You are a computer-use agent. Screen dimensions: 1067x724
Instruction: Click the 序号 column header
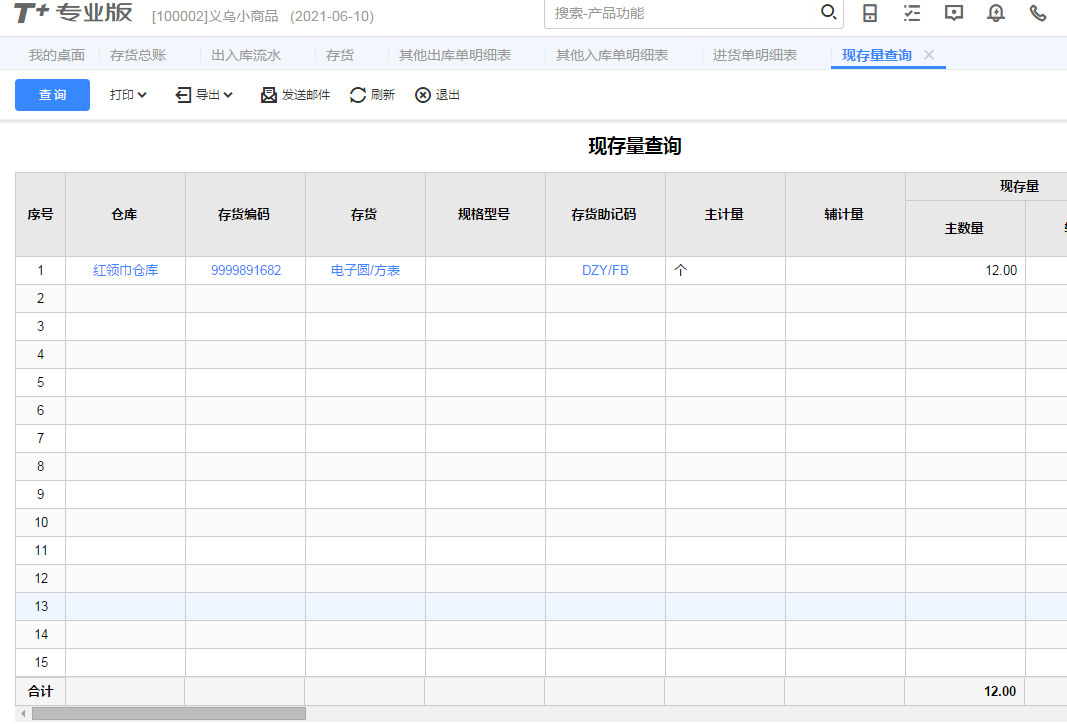click(x=40, y=214)
